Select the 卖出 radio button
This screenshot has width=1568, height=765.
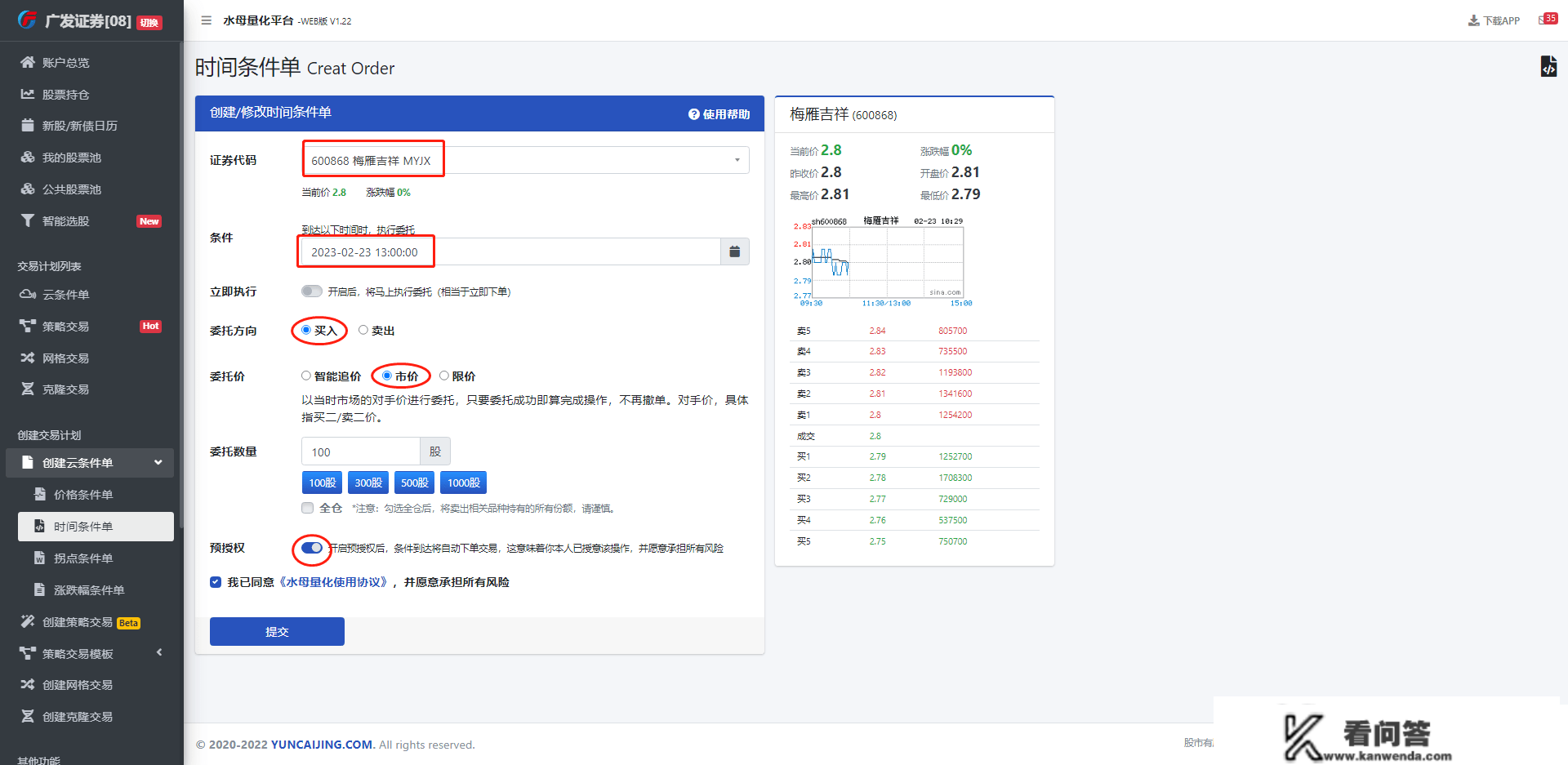pyautogui.click(x=363, y=330)
